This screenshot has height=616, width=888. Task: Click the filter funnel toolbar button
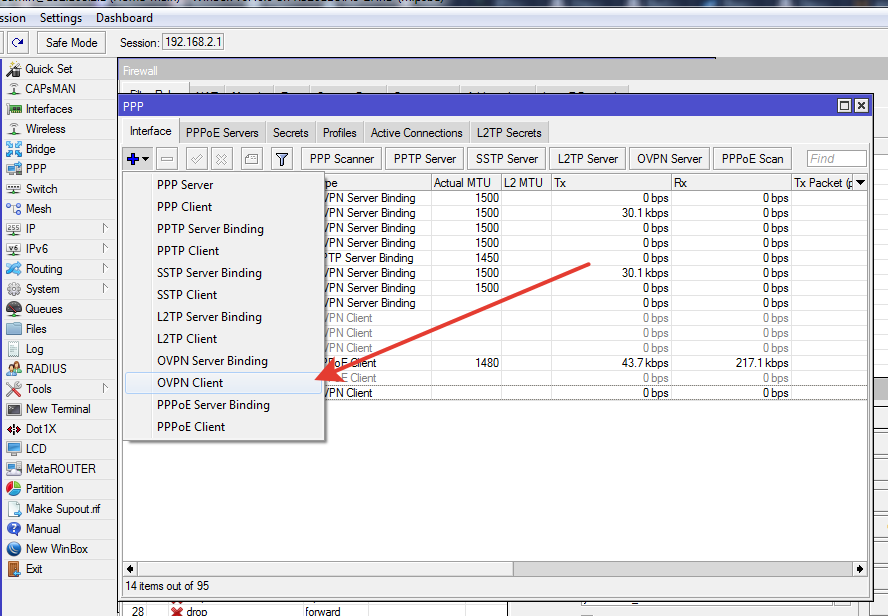pos(282,159)
